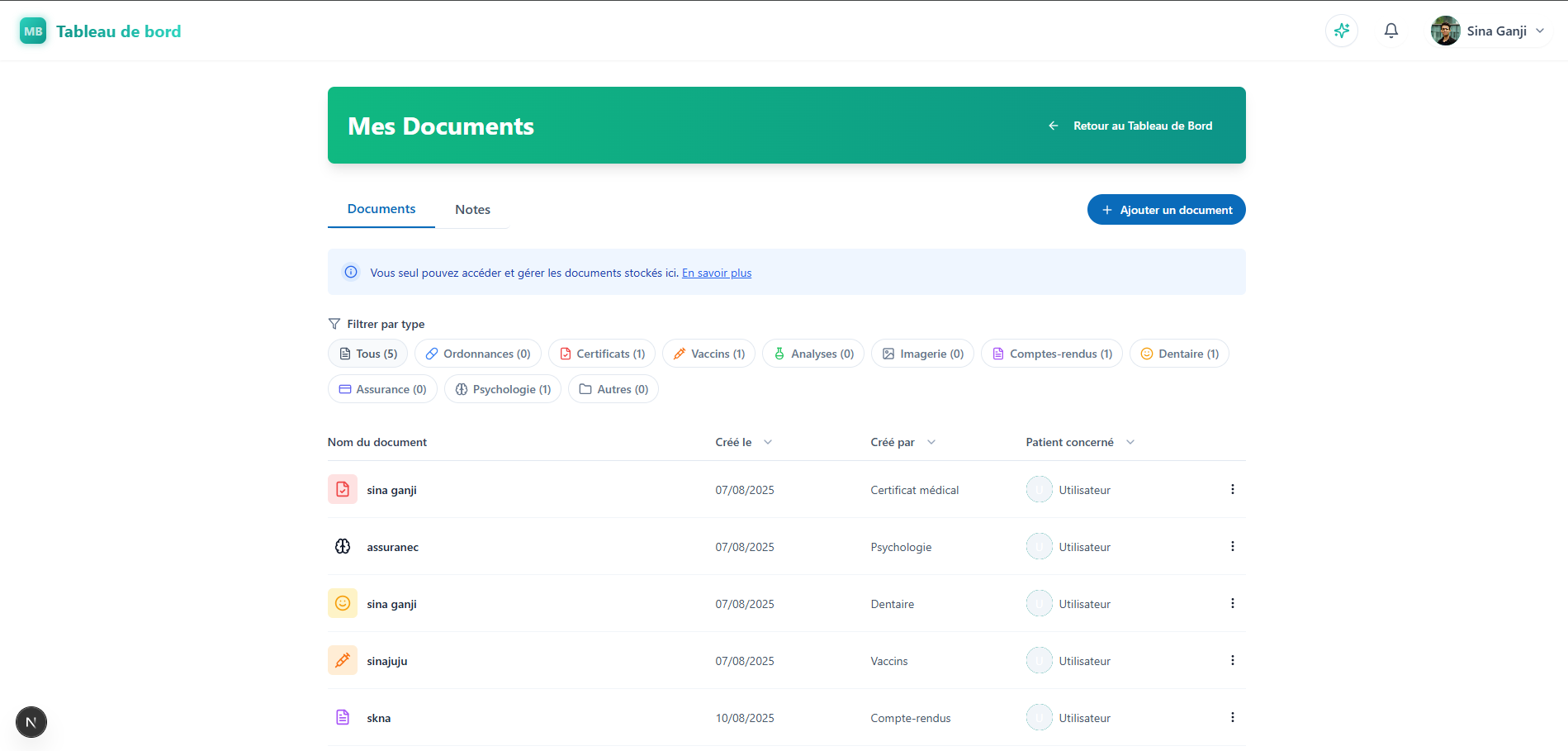Image resolution: width=1568 pixels, height=751 pixels.
Task: Open the En savoir plus link
Action: pyautogui.click(x=717, y=273)
